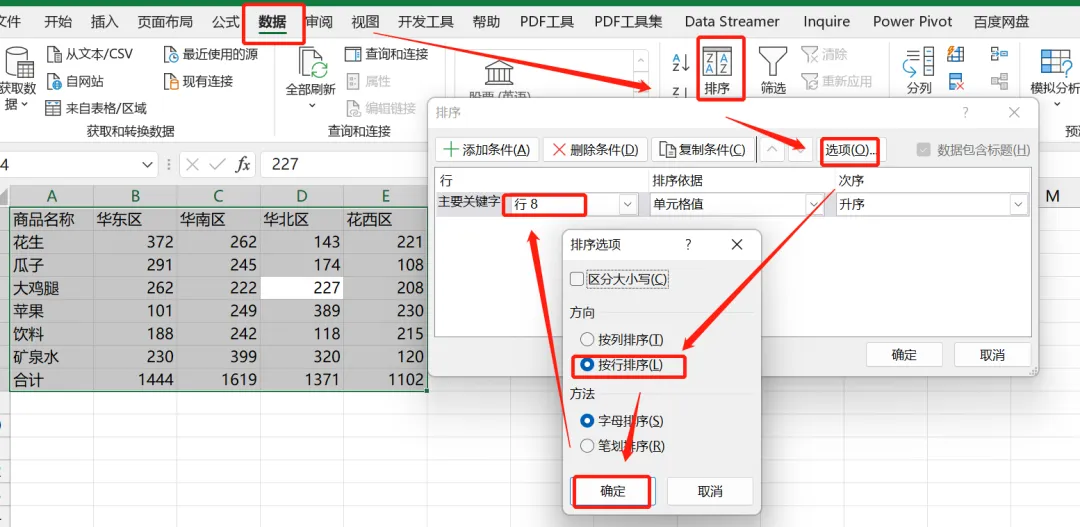
Task: Toggle My data has headers (数据包含标题)
Action: click(x=924, y=149)
